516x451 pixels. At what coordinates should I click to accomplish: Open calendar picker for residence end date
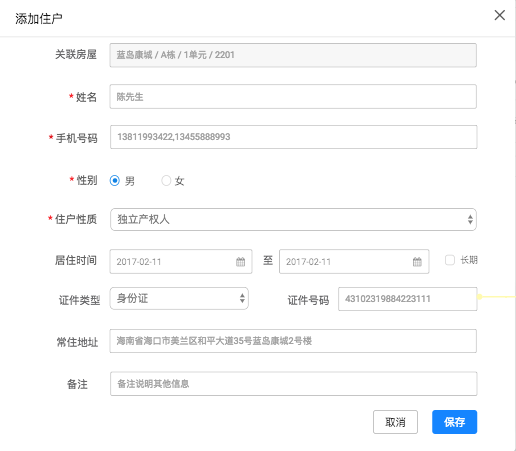(x=417, y=262)
